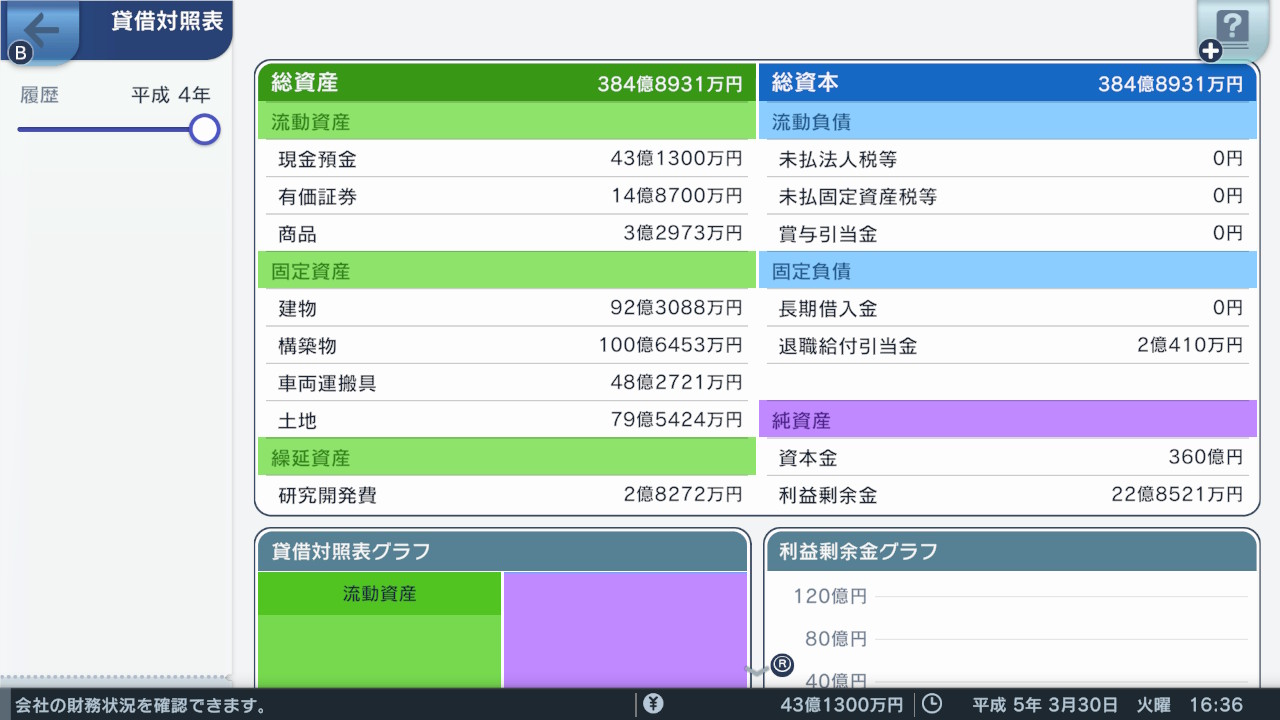
Task: Select the 現金預金 row in assets
Action: coord(506,158)
